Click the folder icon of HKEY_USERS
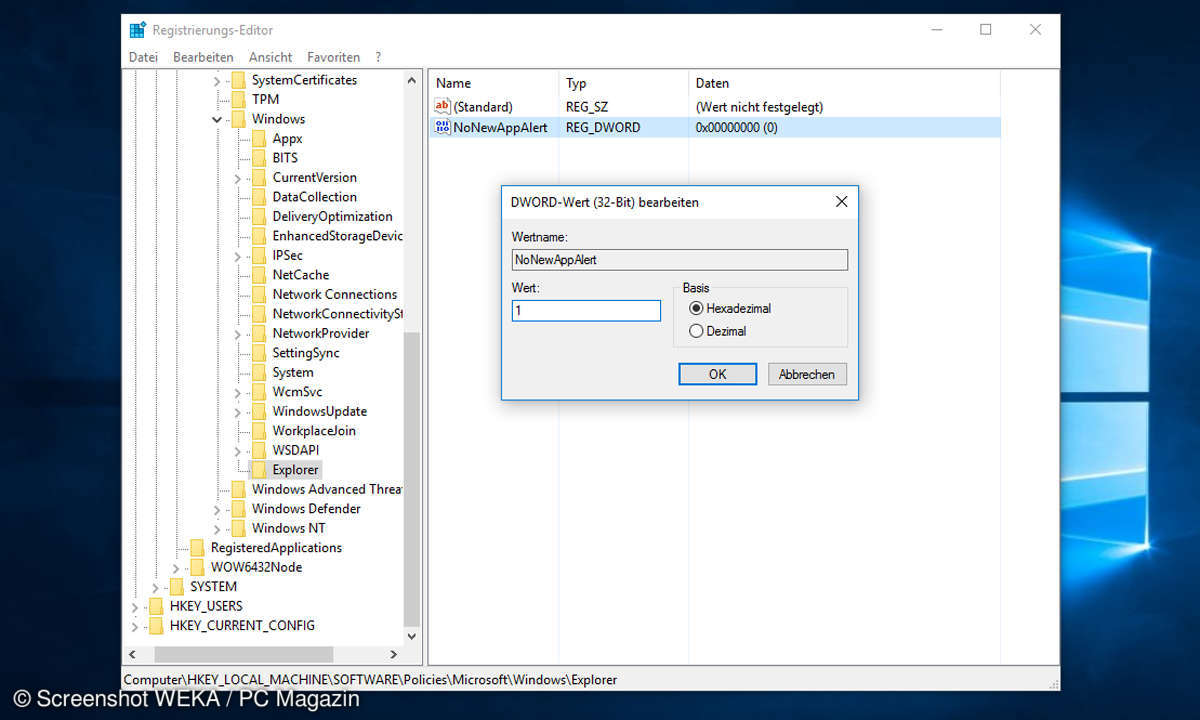This screenshot has height=720, width=1200. click(155, 606)
